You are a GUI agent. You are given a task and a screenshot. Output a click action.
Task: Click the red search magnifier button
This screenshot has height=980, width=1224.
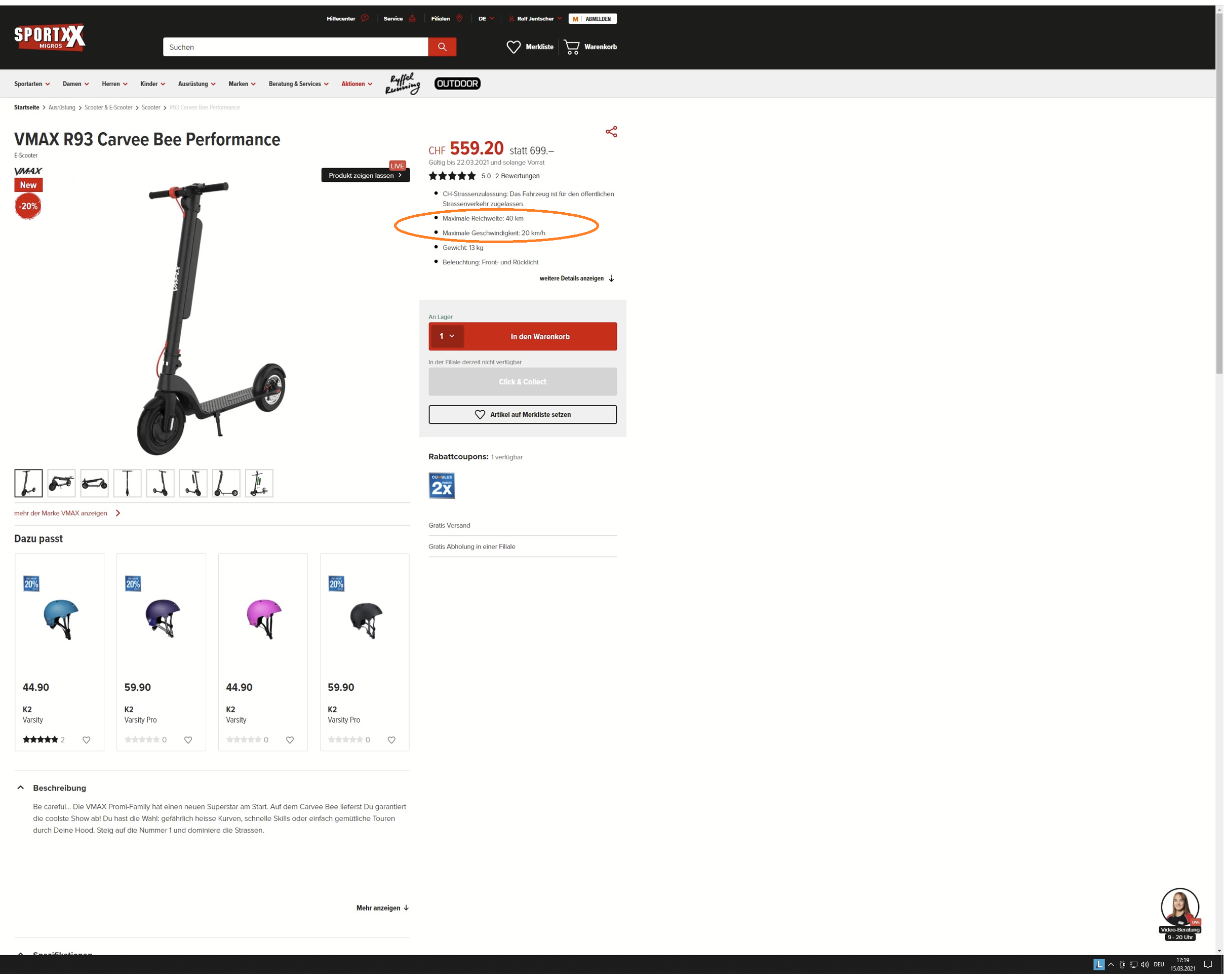tap(442, 47)
